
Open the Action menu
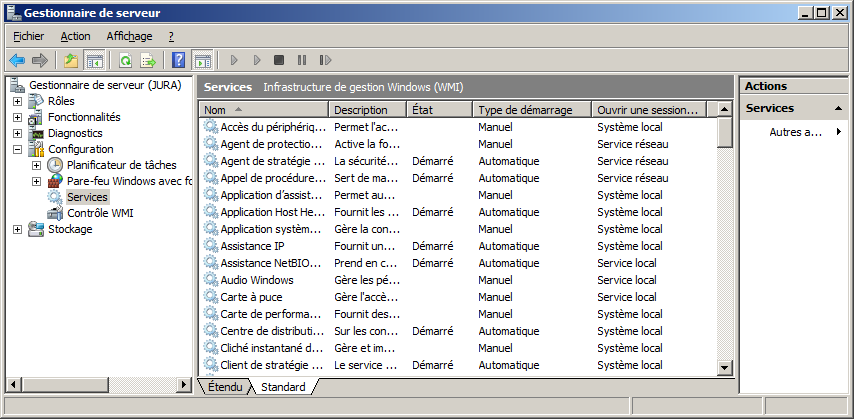75,36
